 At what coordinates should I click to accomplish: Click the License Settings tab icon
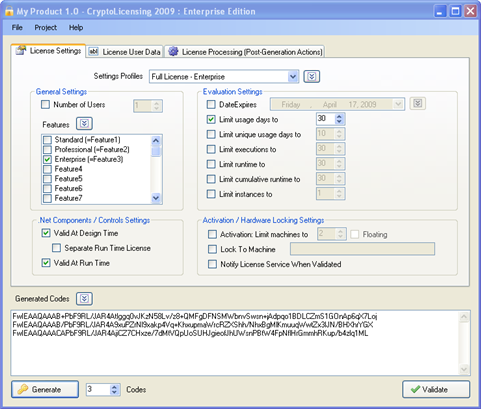click(x=21, y=50)
